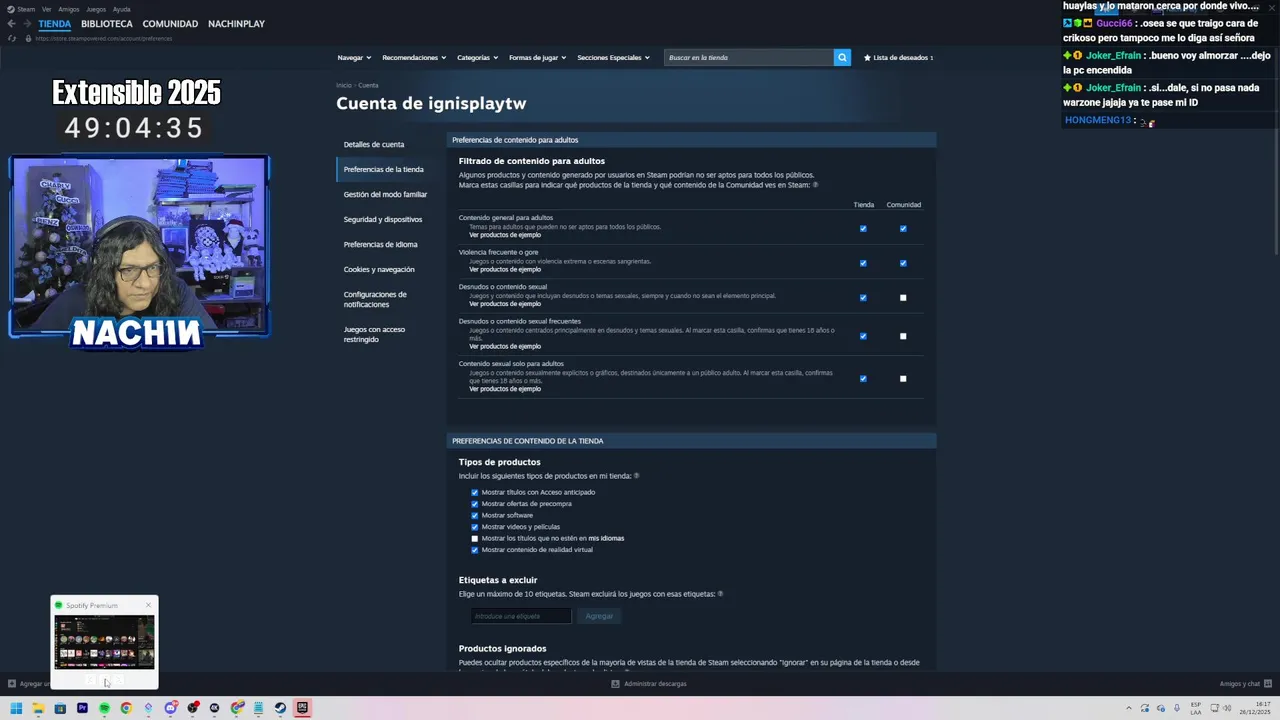This screenshot has width=1280, height=720.
Task: Uncheck Mostrar software checkbox
Action: (475, 515)
